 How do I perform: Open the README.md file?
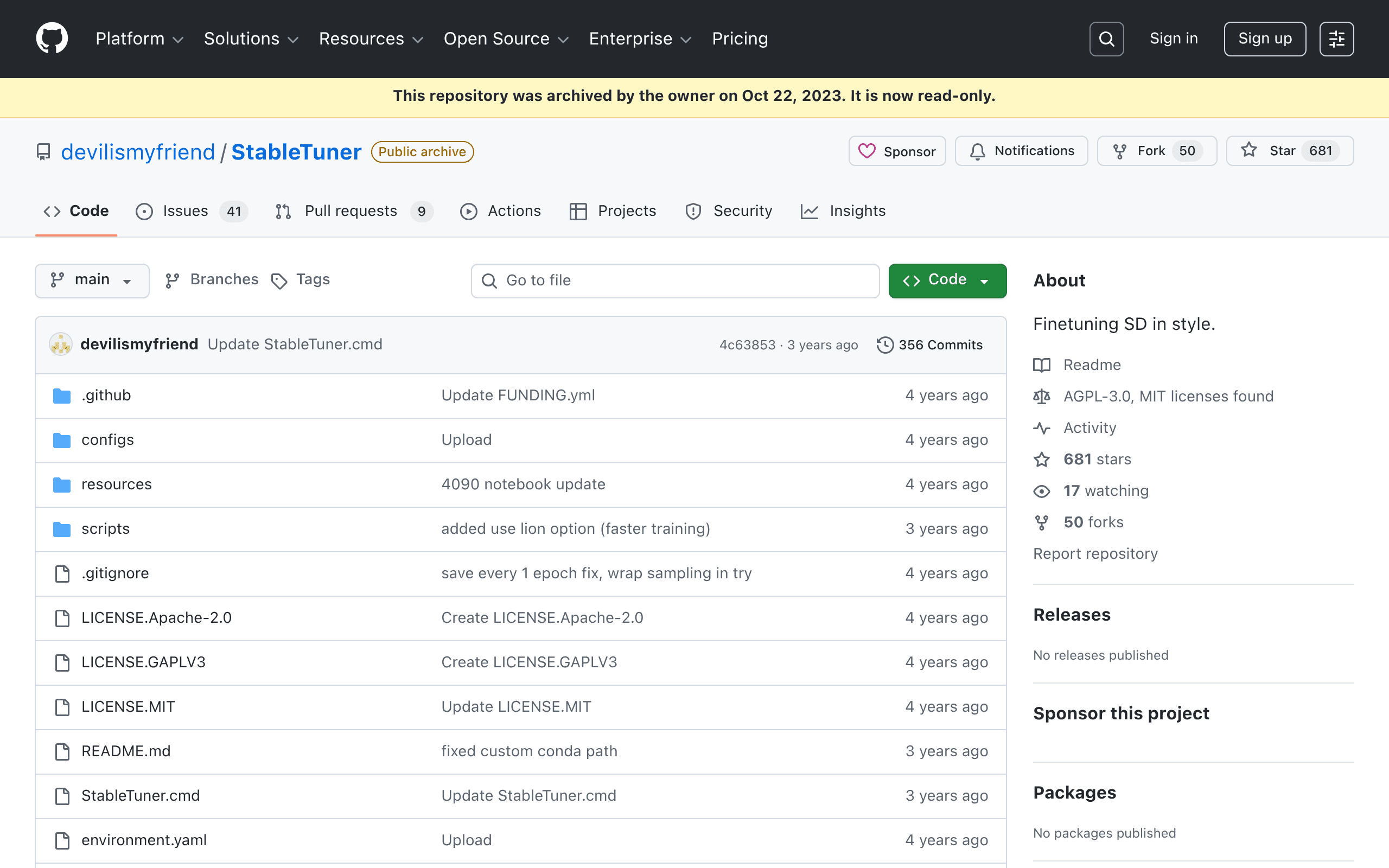(126, 751)
